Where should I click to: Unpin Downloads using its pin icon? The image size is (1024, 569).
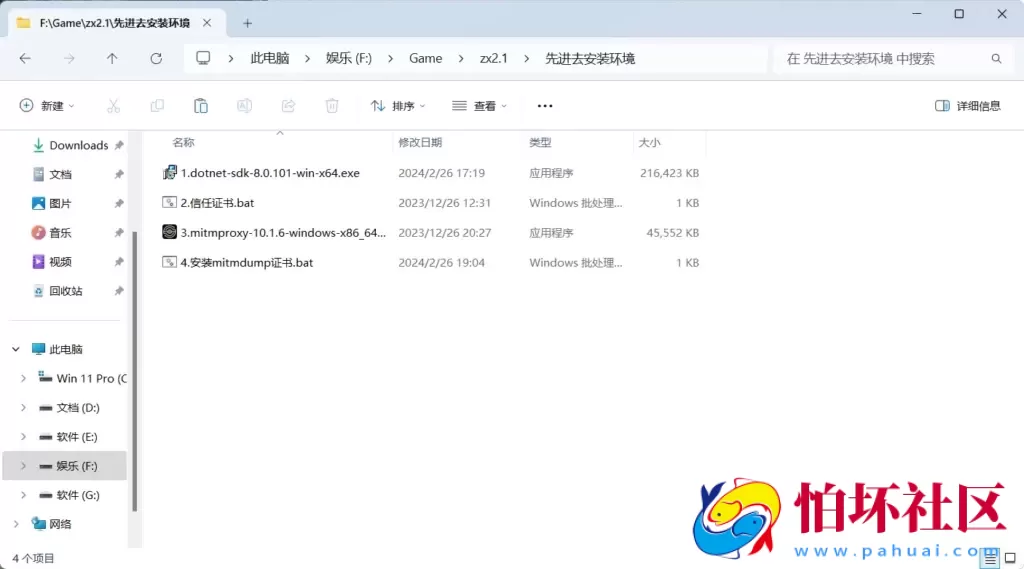pyautogui.click(x=119, y=145)
